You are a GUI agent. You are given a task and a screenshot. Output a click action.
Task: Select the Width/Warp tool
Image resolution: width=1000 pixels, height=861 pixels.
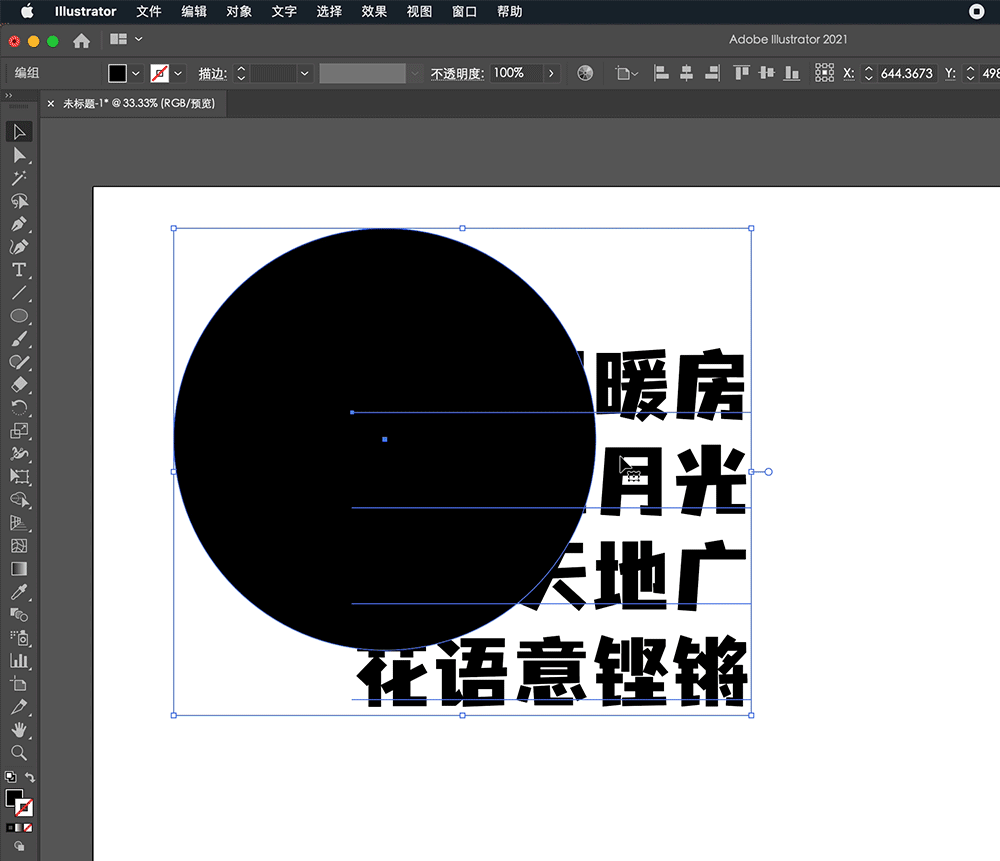click(x=19, y=453)
